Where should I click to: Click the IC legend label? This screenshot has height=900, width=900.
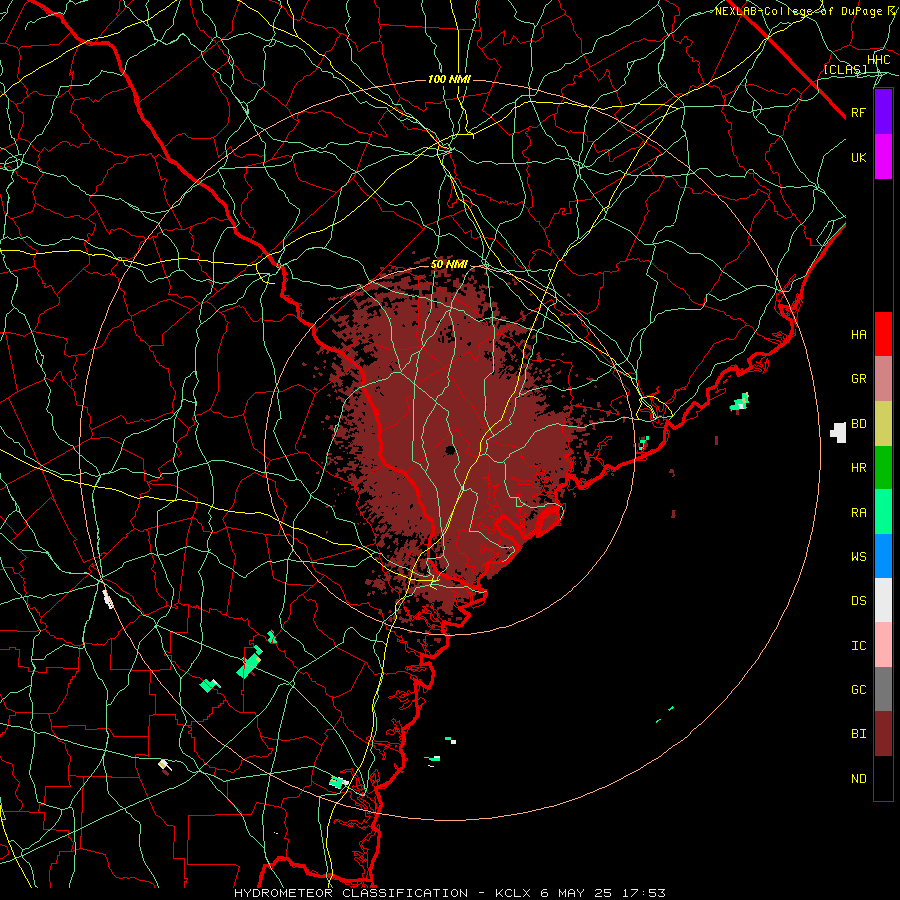[858, 646]
